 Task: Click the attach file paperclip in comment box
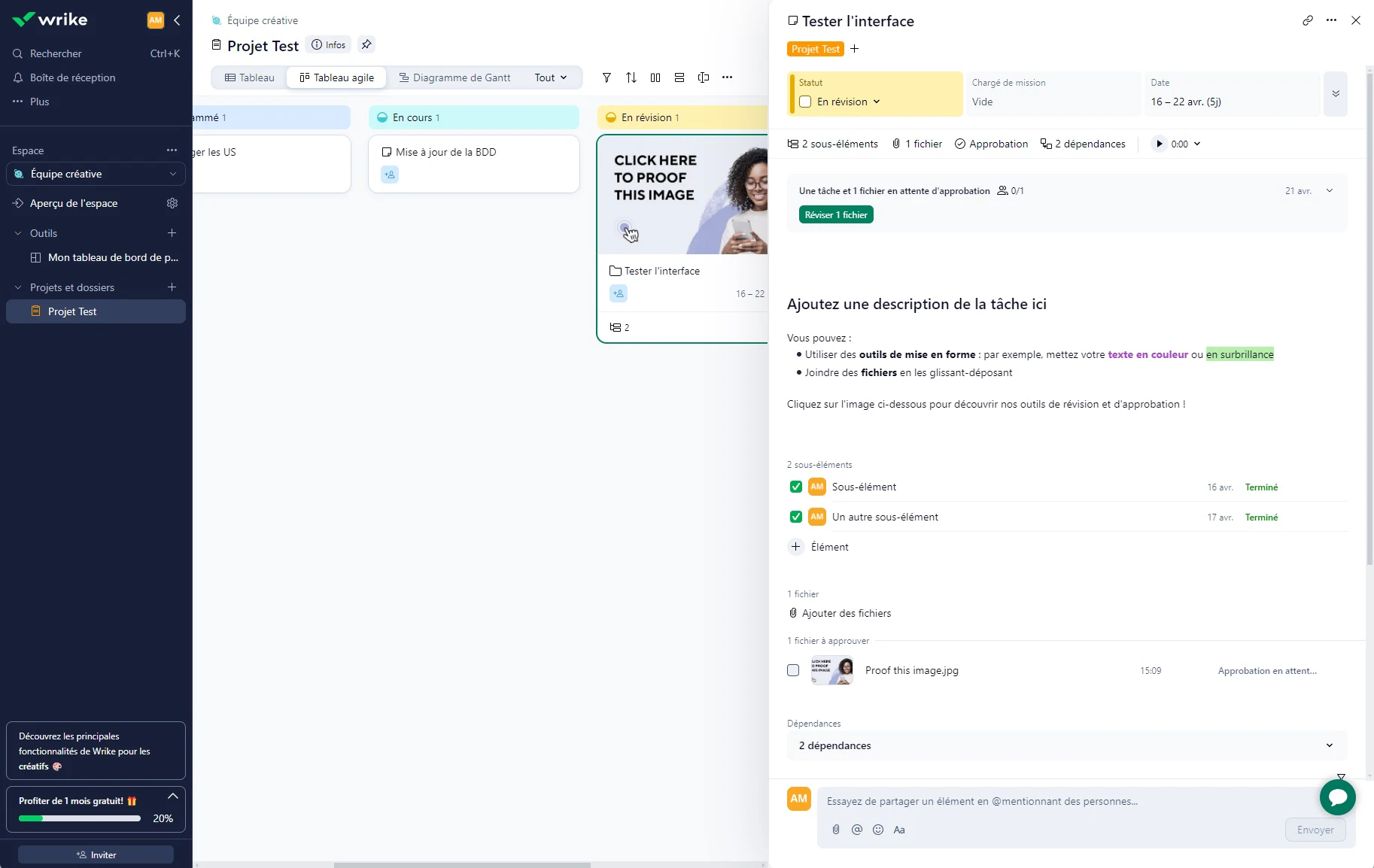[x=836, y=830]
